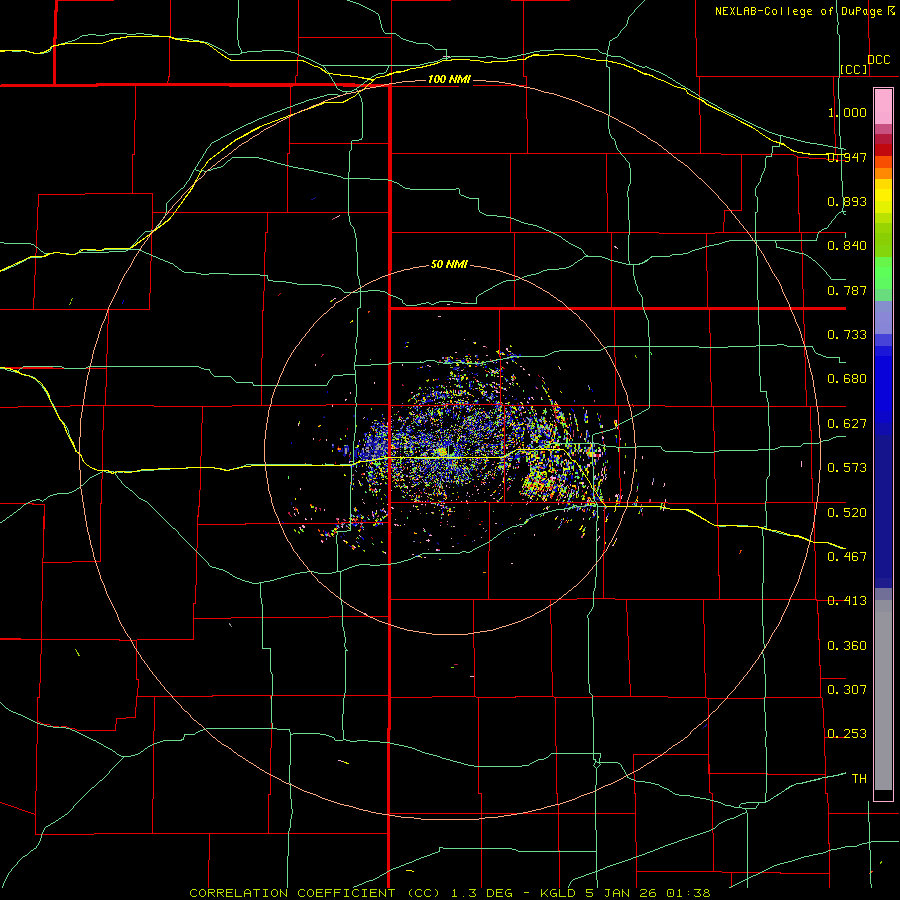Select the 0.733 legend value
Screen dimensions: 900x900
[847, 335]
